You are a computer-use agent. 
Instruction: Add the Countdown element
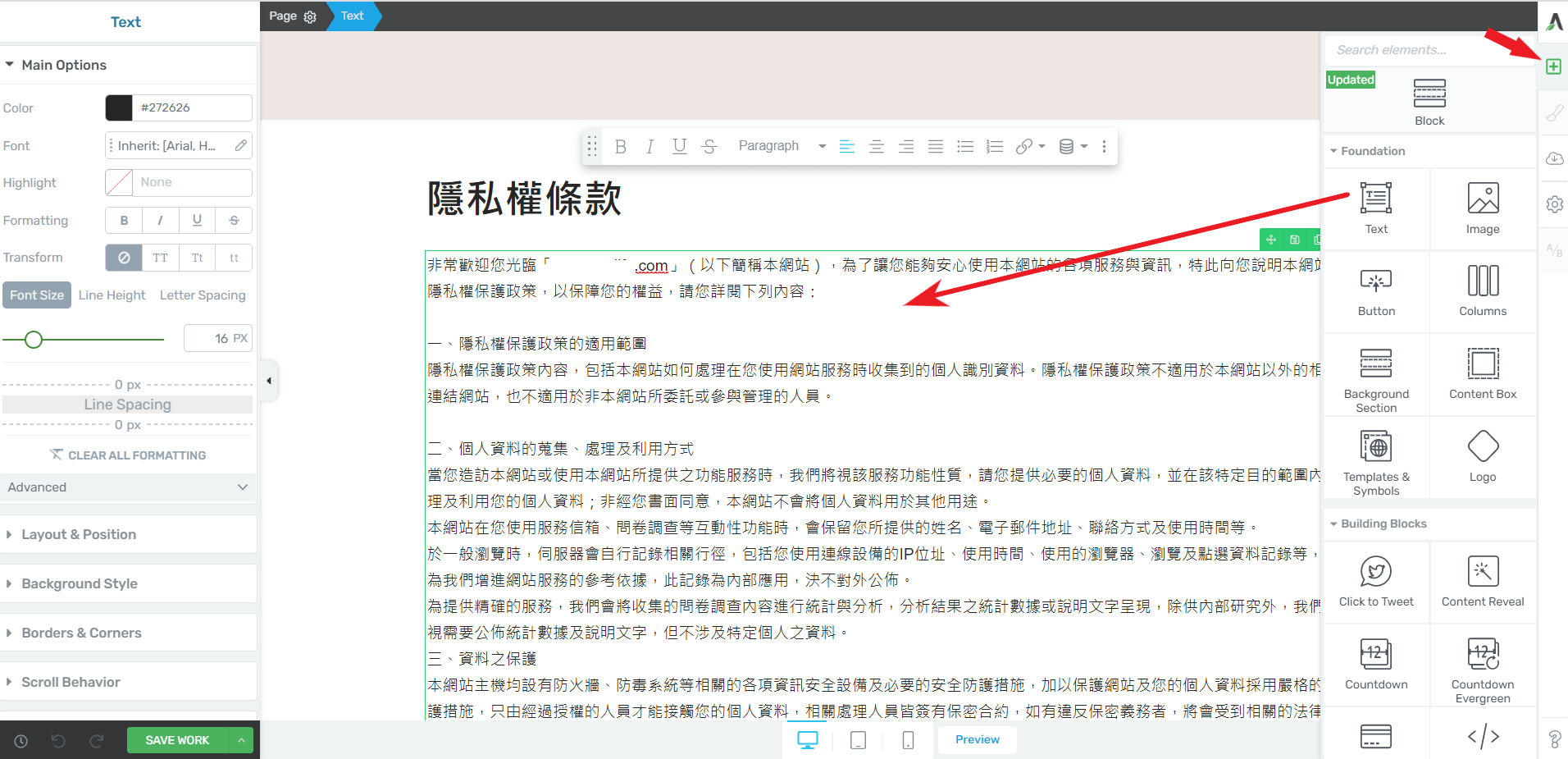[1376, 665]
